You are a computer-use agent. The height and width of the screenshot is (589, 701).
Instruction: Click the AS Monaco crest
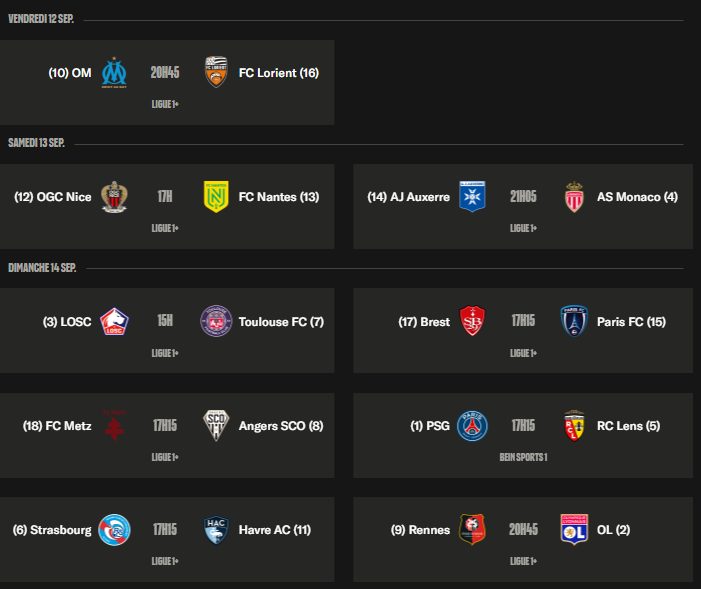[x=573, y=196]
